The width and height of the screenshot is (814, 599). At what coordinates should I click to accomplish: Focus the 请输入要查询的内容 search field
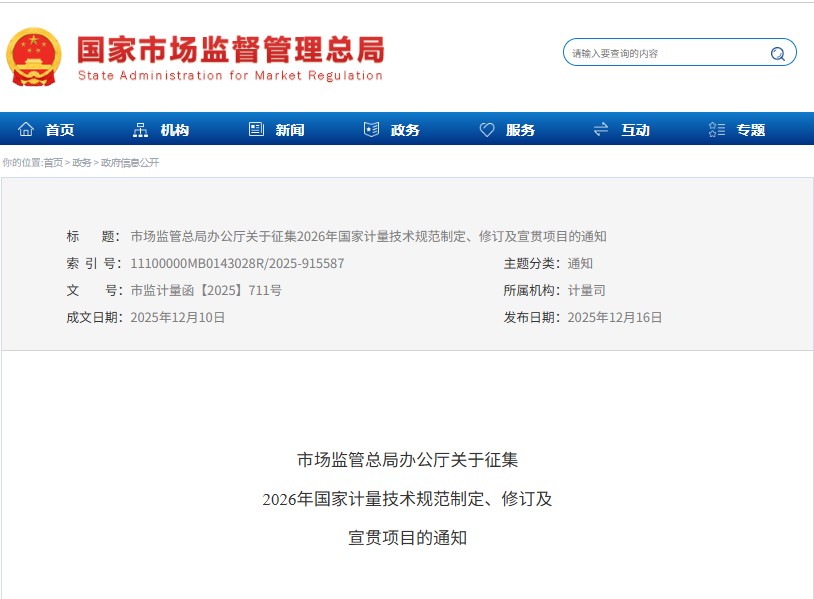[x=663, y=54]
